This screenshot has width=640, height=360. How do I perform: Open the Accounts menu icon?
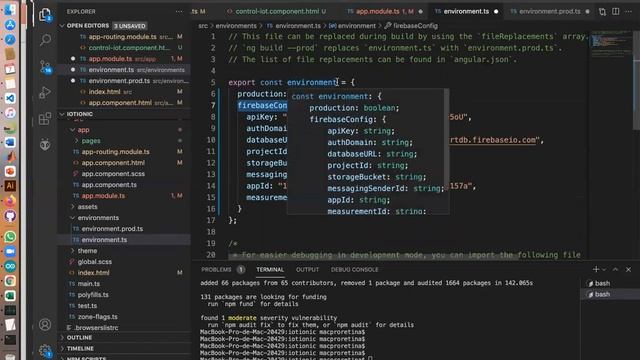(45, 324)
